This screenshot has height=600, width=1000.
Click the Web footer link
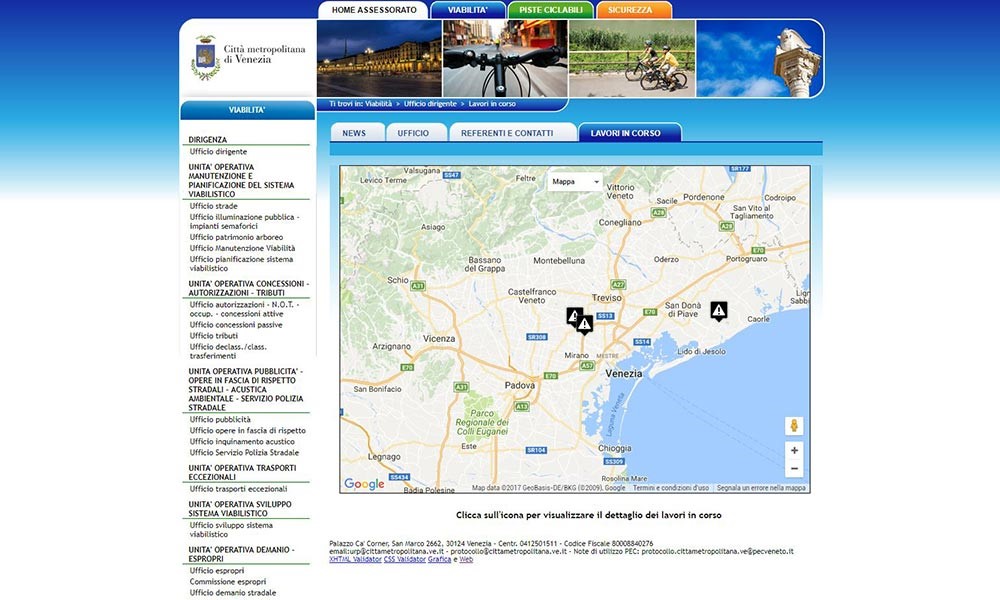pyautogui.click(x=466, y=559)
